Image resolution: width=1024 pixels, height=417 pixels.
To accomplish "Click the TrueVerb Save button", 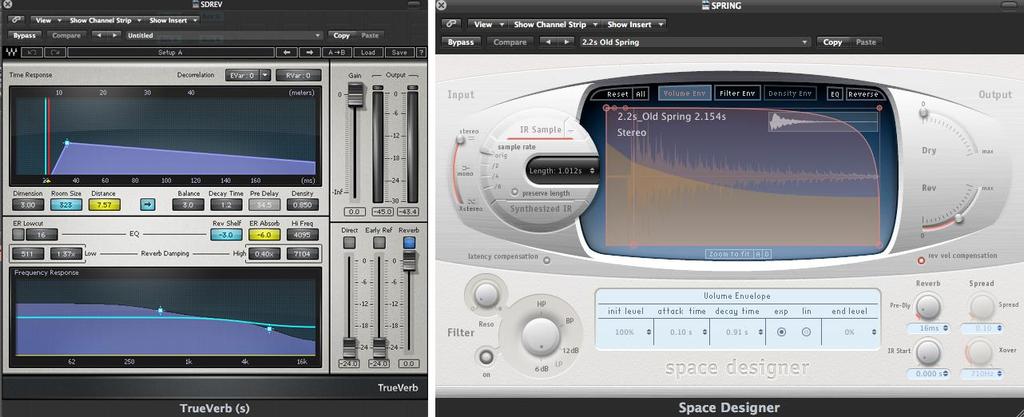I will [x=399, y=52].
